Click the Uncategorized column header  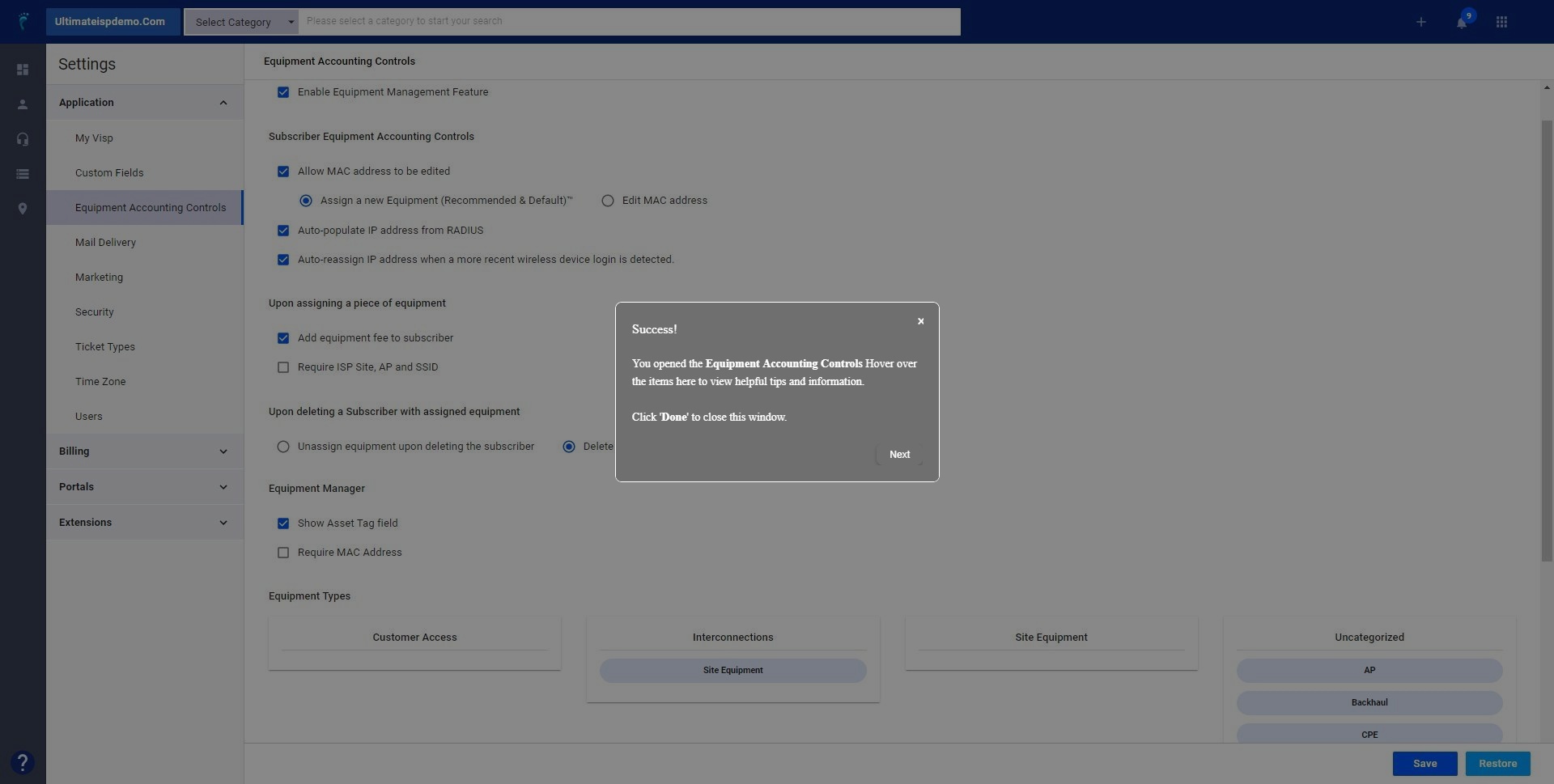pos(1369,638)
